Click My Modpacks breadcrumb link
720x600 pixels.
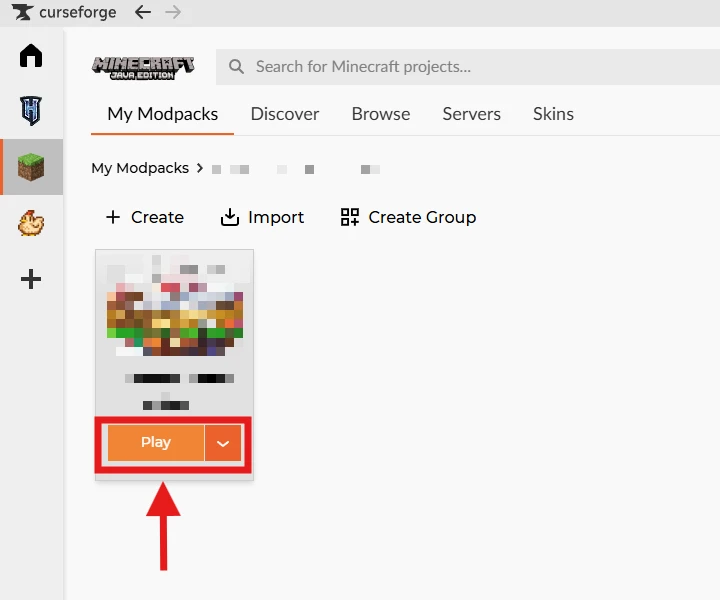tap(140, 168)
